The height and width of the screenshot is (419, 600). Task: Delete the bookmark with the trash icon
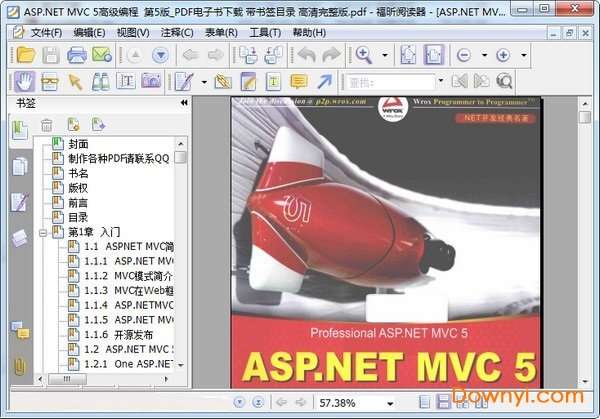[46, 125]
